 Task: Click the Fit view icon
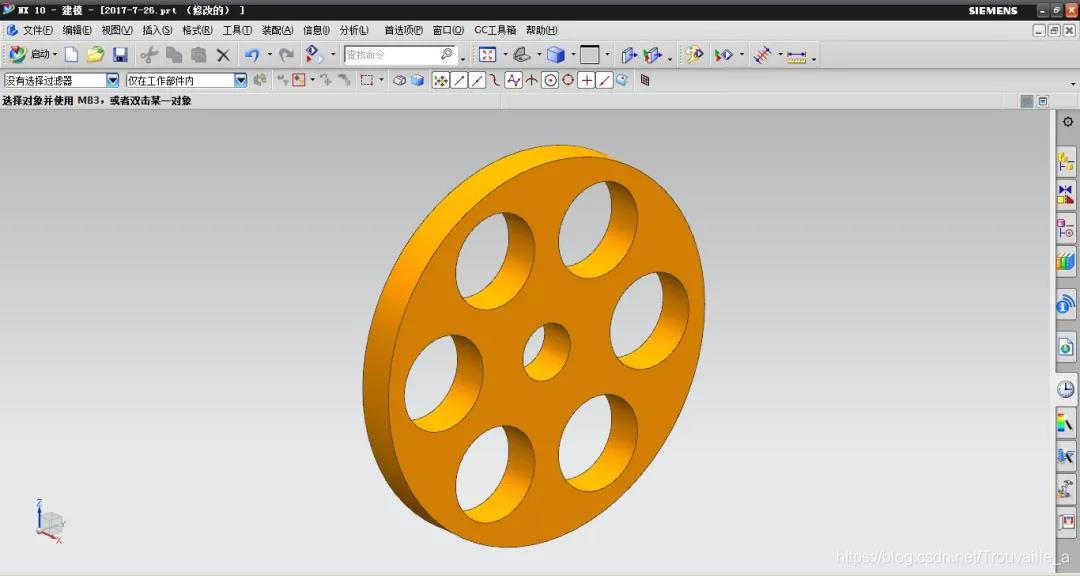(488, 54)
